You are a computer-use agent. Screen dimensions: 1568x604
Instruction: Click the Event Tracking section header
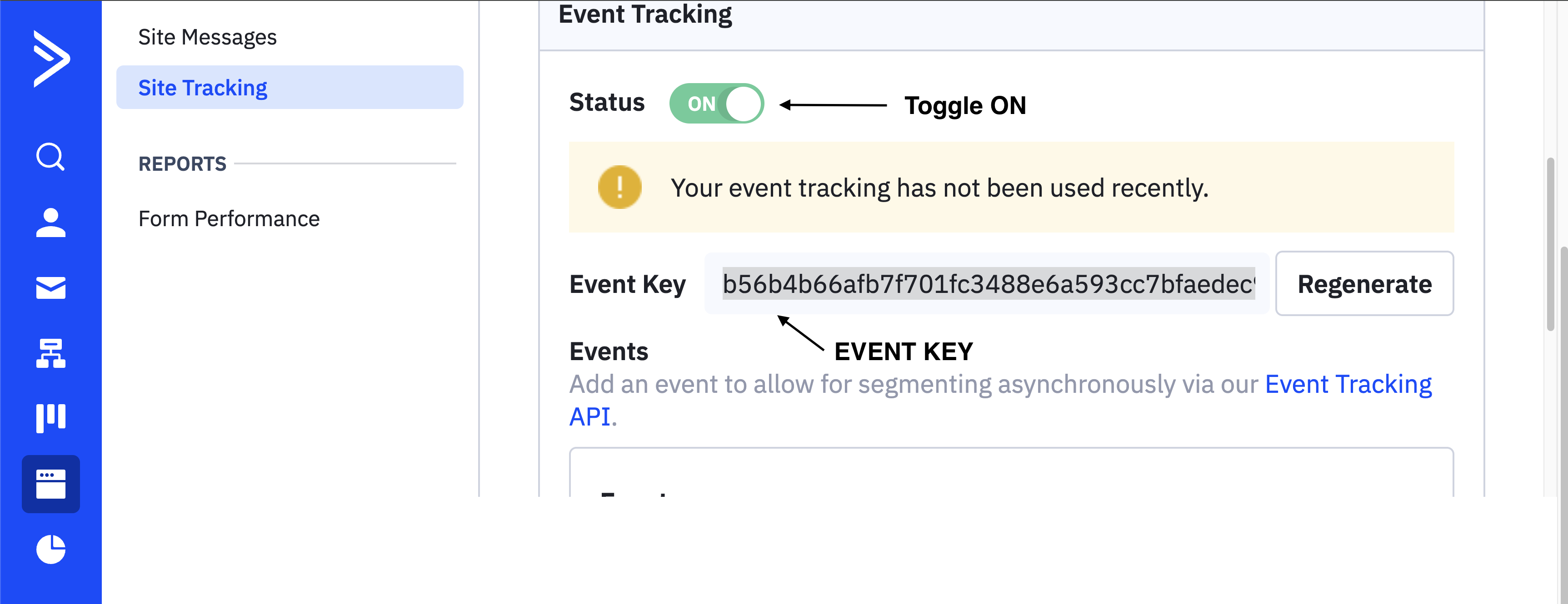[x=645, y=15]
